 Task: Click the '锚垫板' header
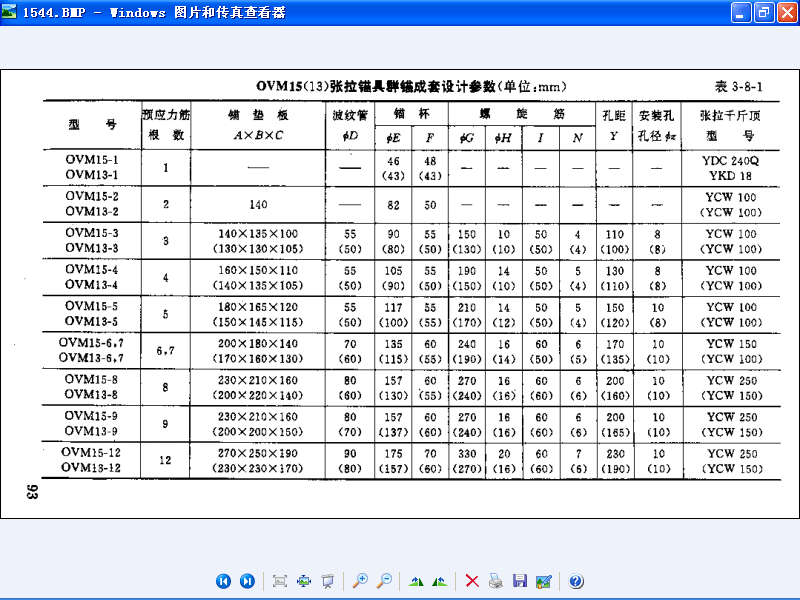coord(258,115)
